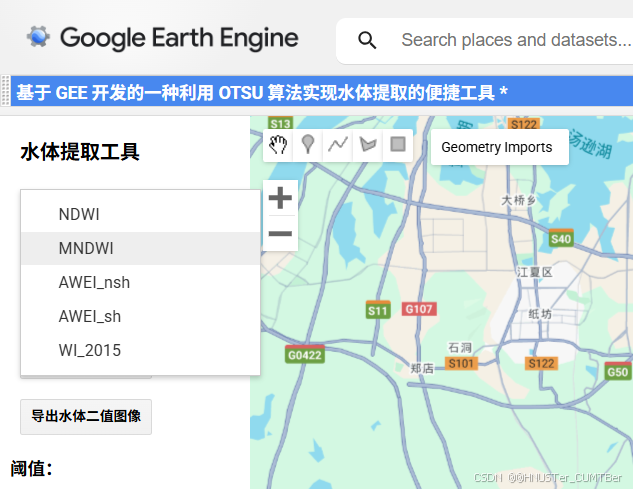
Task: Select the add marker tool
Action: (x=308, y=145)
